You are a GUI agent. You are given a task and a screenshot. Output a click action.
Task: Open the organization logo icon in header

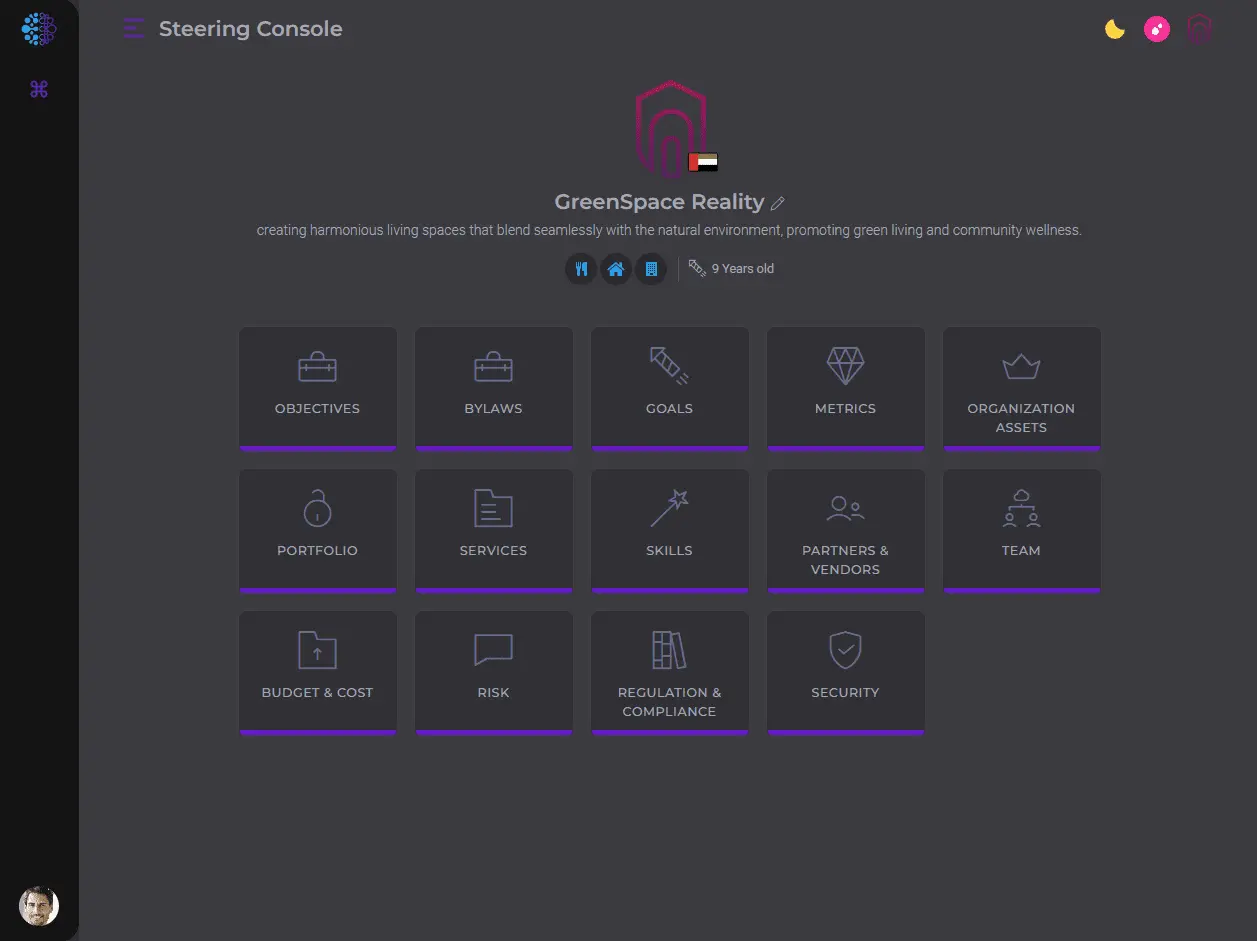coord(1199,29)
